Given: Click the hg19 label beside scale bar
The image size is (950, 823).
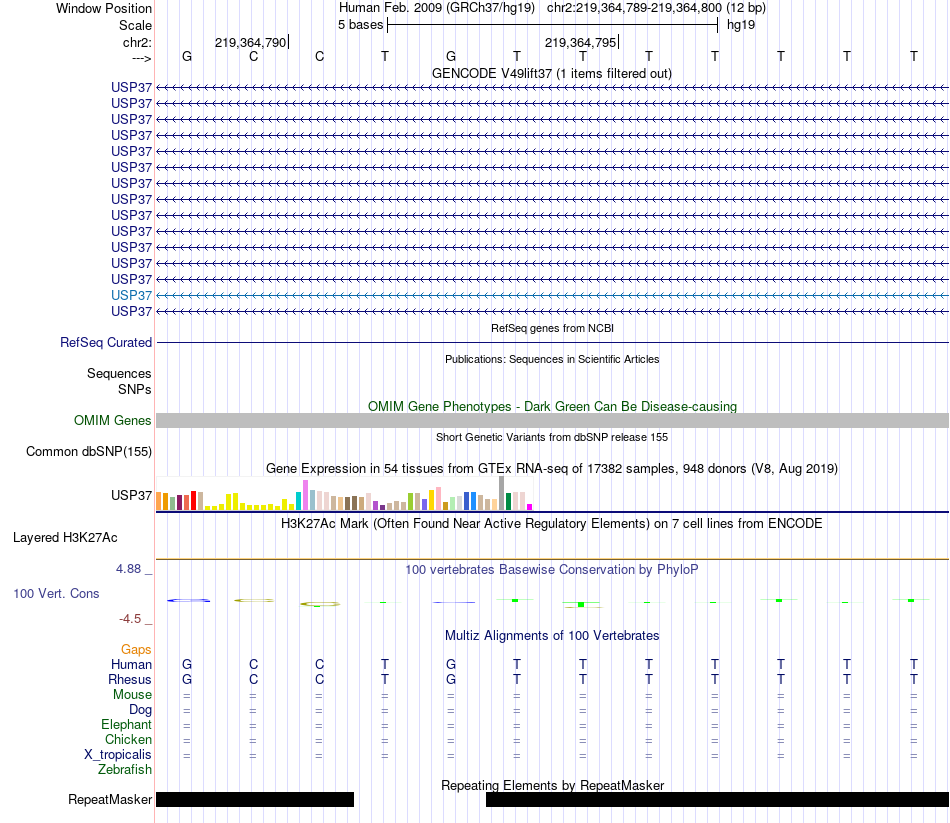Looking at the screenshot, I should click(741, 25).
